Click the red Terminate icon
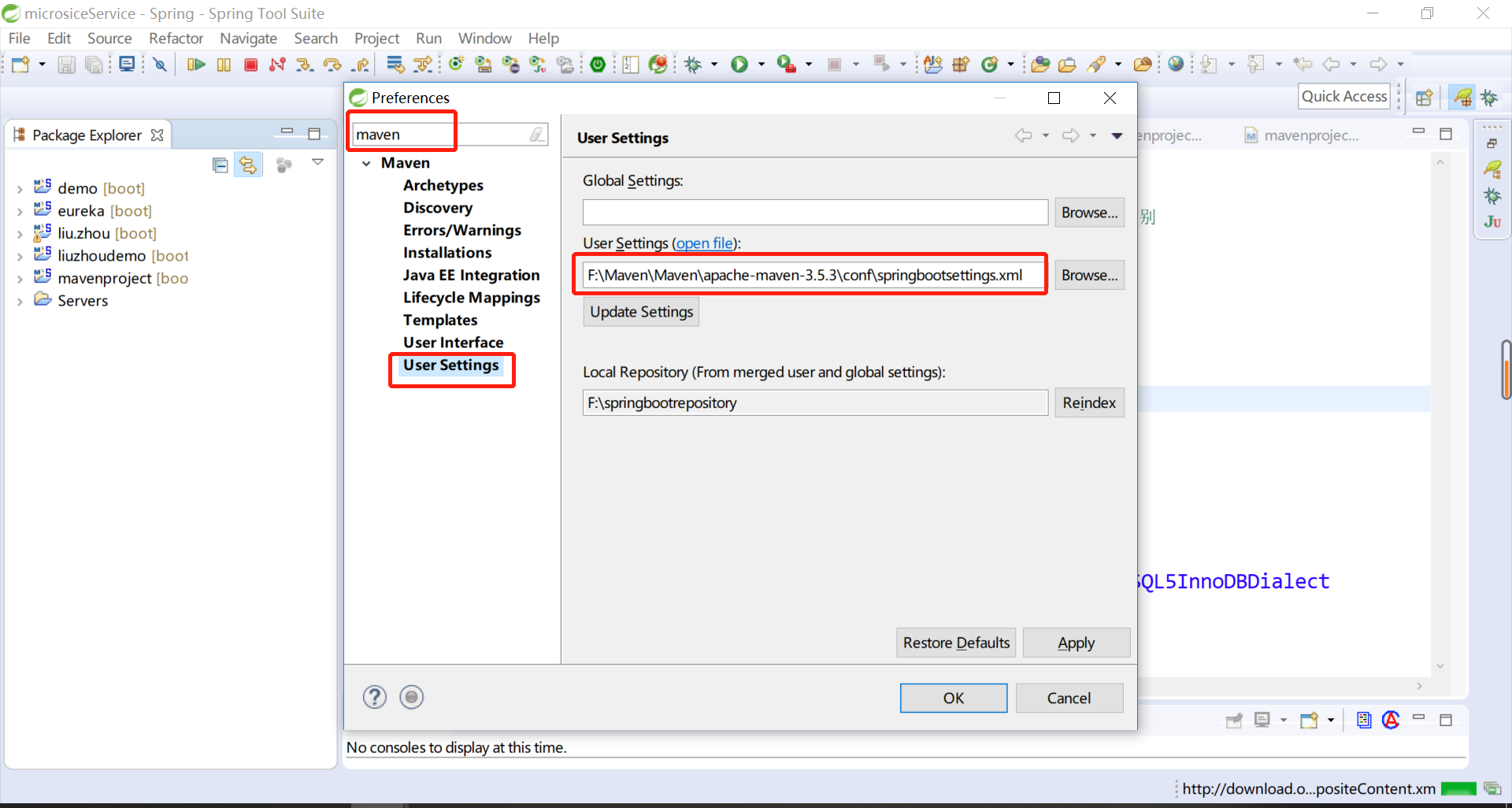The height and width of the screenshot is (808, 1512). point(251,65)
